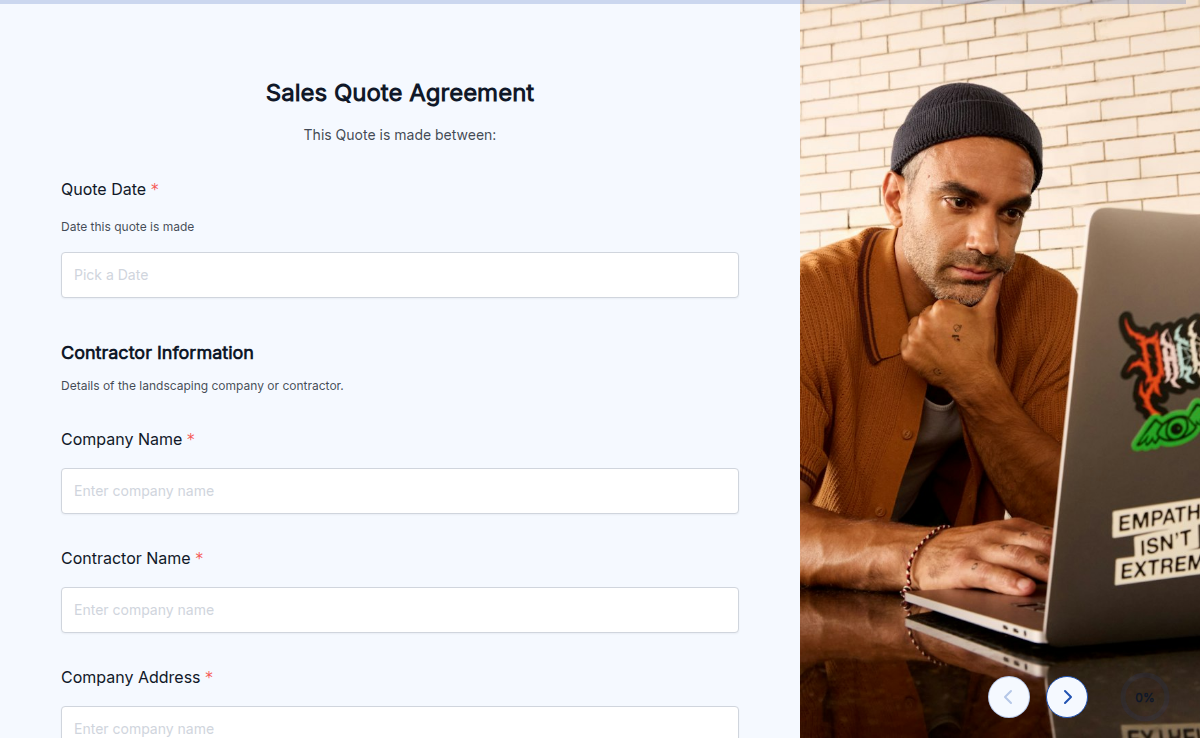
Task: Click the forward chevron navigation icon
Action: click(x=1067, y=697)
